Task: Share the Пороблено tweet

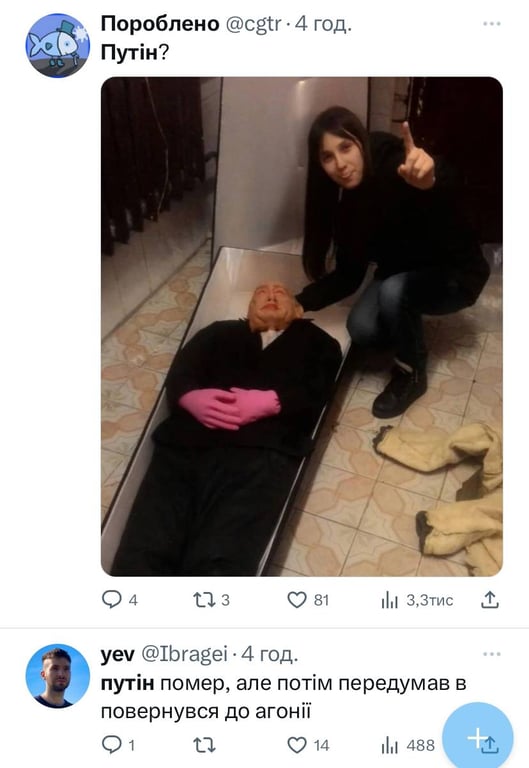Action: (x=489, y=600)
